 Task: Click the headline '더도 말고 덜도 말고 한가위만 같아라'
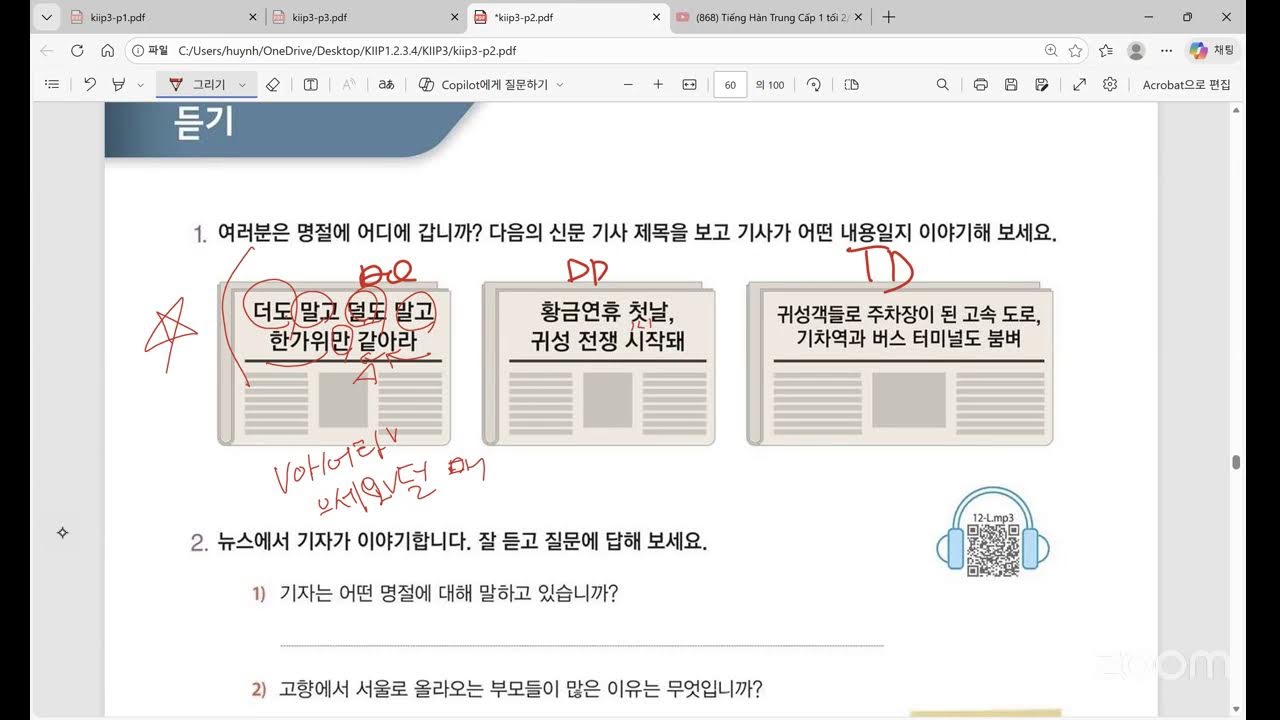coord(343,327)
